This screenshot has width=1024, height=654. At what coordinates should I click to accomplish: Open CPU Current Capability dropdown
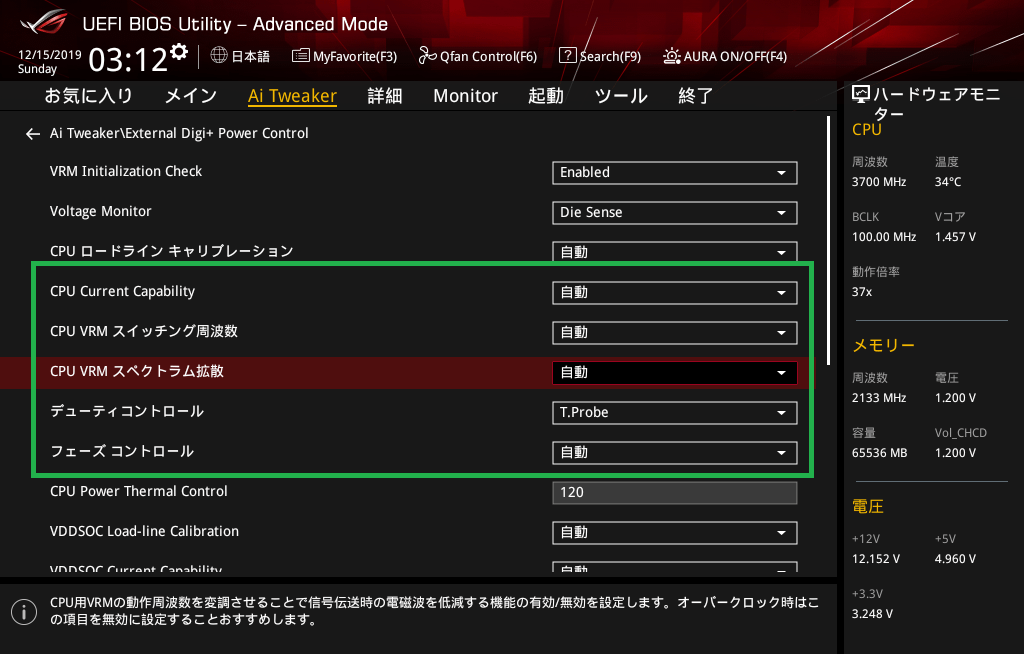point(674,292)
